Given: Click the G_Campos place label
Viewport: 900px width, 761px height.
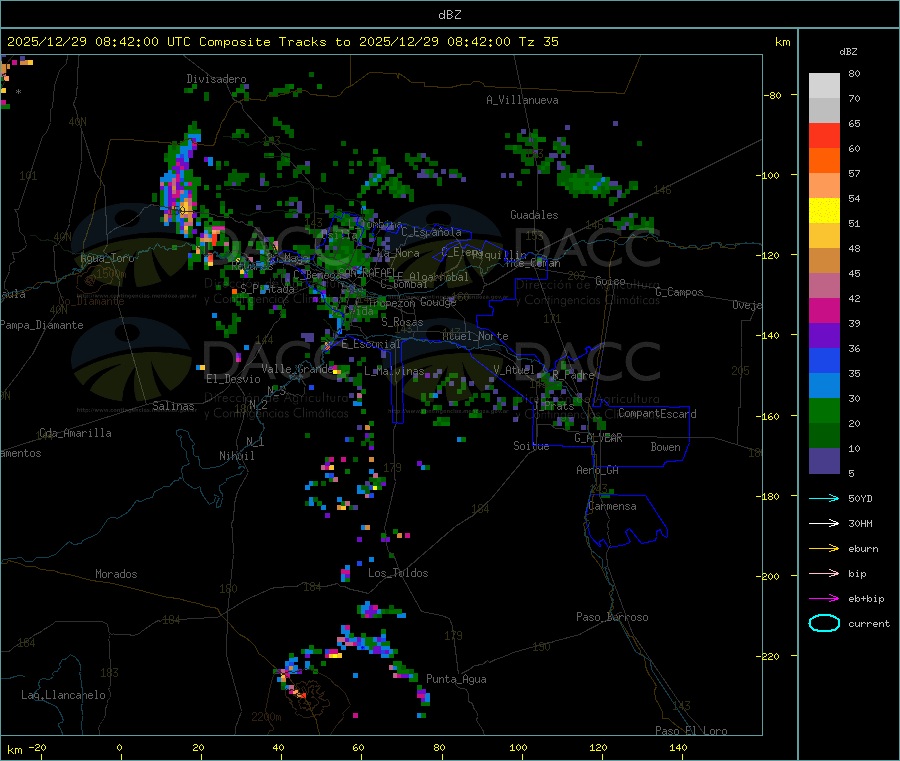Looking at the screenshot, I should 679,292.
